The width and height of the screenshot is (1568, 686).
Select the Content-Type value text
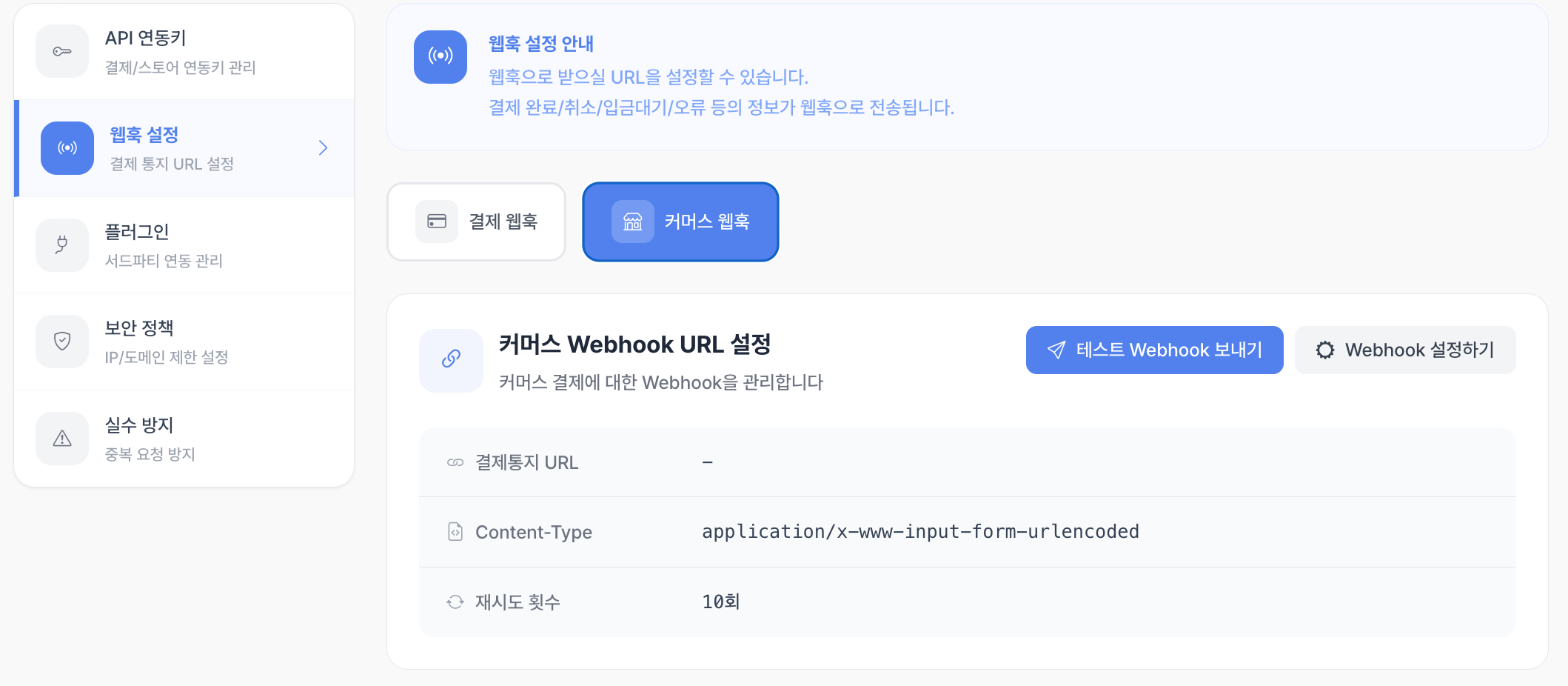[x=920, y=531]
